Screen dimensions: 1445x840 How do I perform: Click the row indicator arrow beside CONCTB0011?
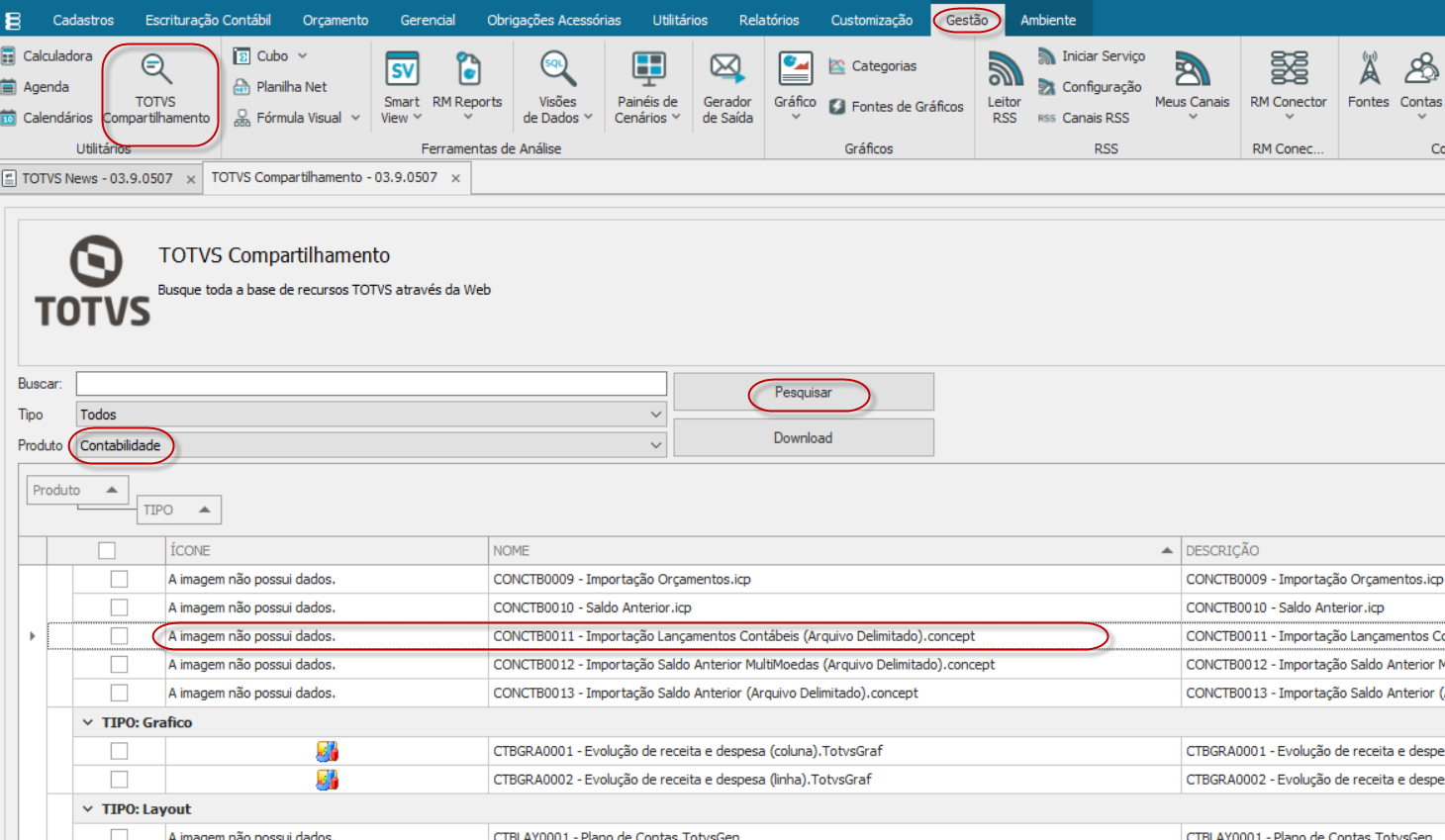click(x=33, y=636)
